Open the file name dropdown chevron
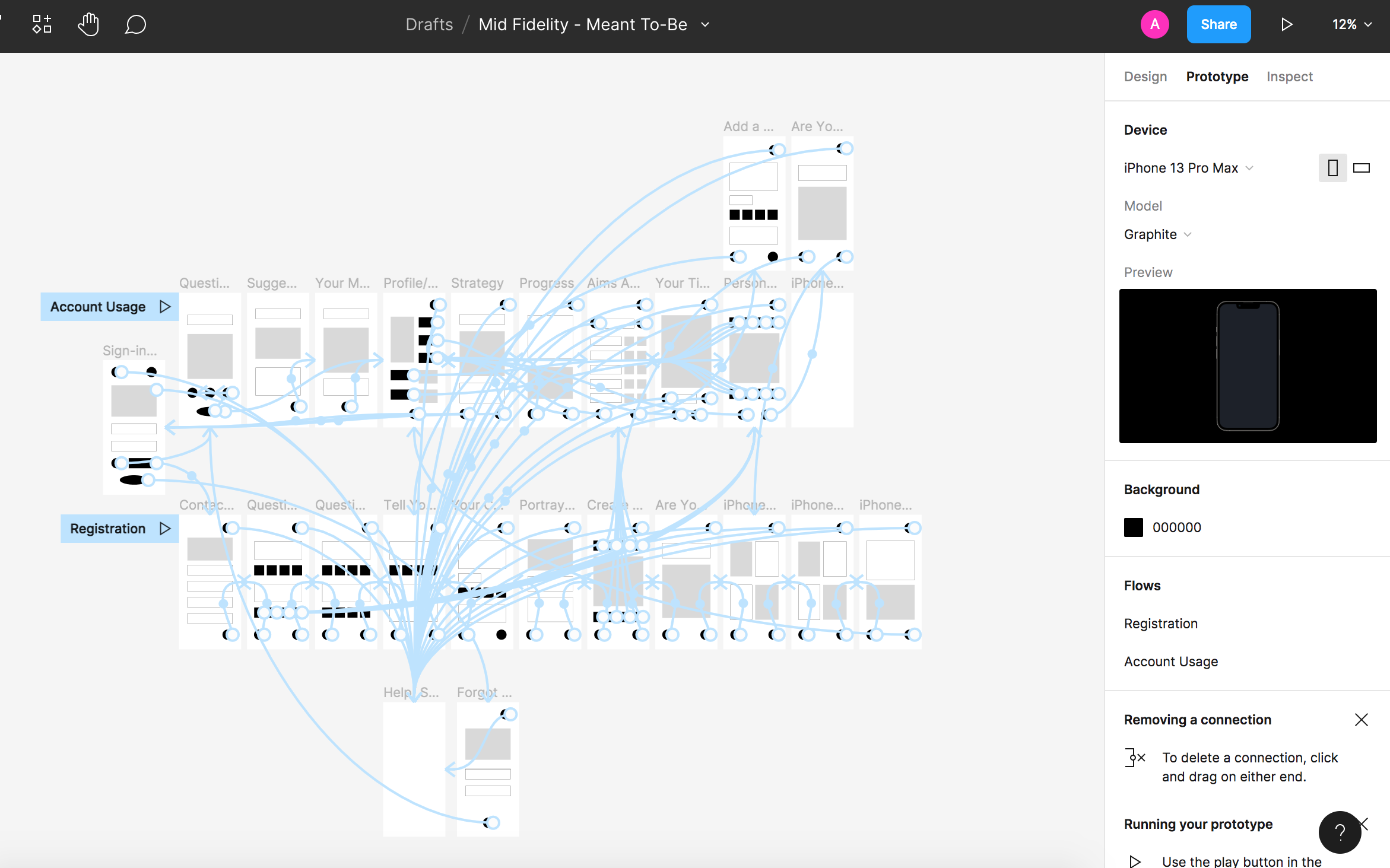The width and height of the screenshot is (1390, 868). click(705, 24)
